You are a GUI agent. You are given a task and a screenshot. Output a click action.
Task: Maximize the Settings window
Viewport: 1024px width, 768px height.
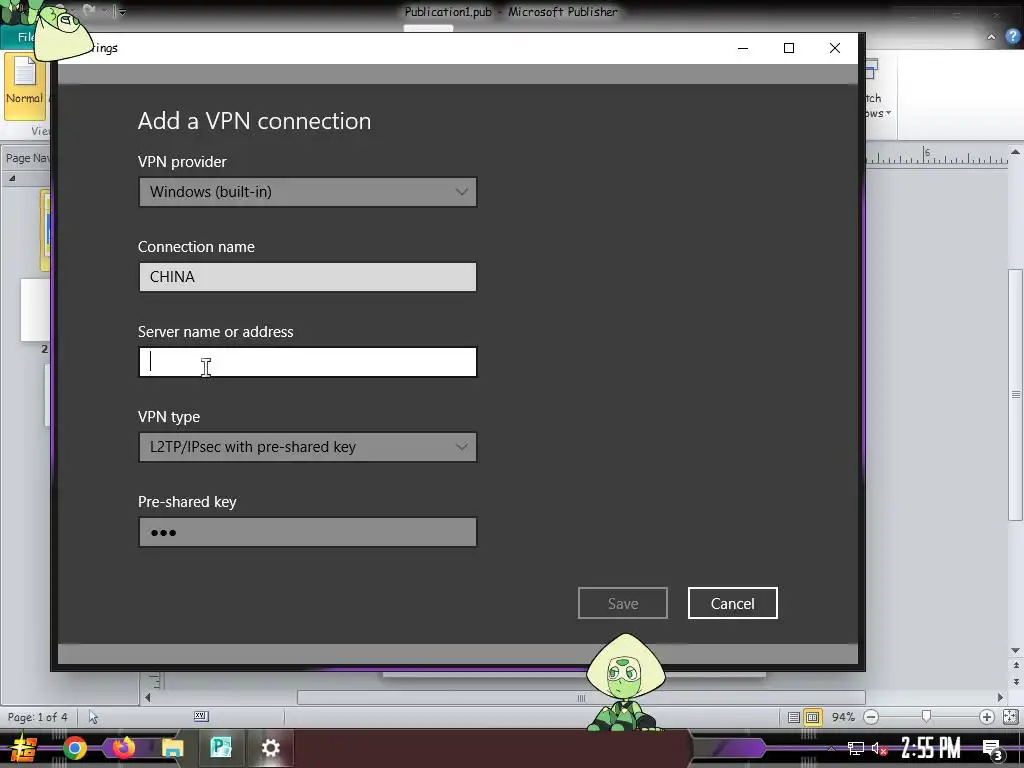click(789, 48)
